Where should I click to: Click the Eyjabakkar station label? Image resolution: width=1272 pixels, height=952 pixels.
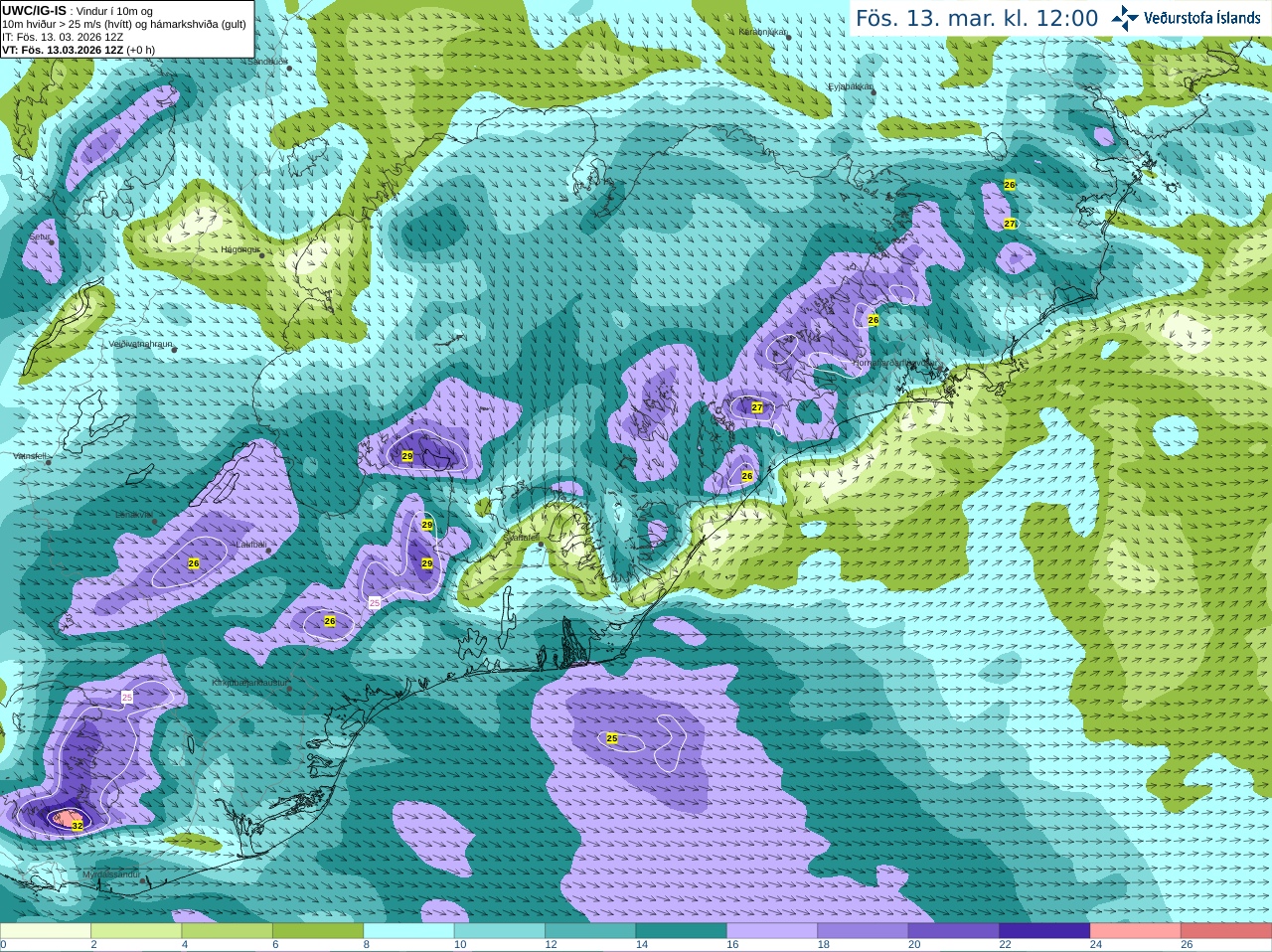[851, 86]
